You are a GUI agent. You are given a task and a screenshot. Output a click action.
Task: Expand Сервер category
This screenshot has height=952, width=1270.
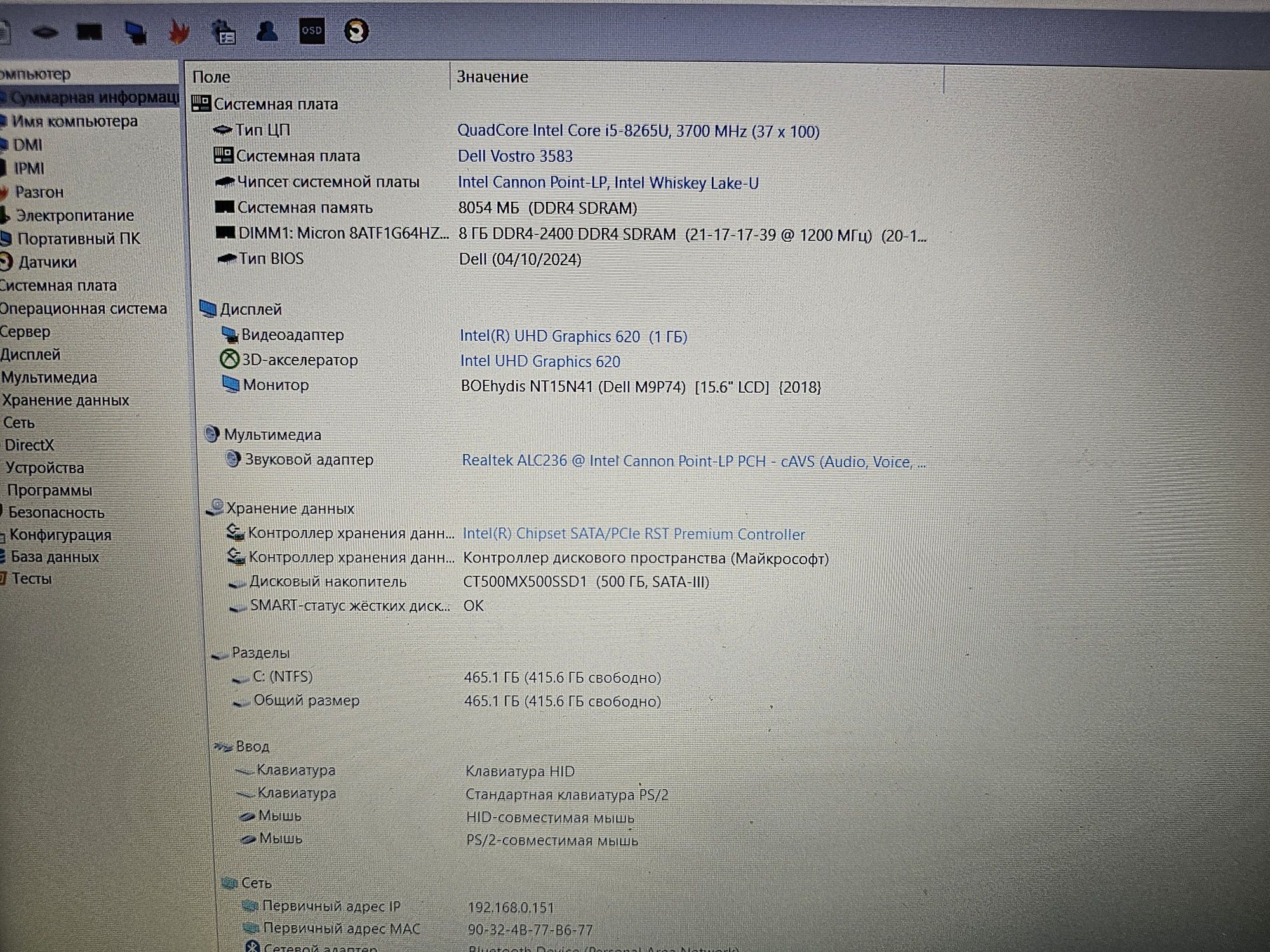25,331
